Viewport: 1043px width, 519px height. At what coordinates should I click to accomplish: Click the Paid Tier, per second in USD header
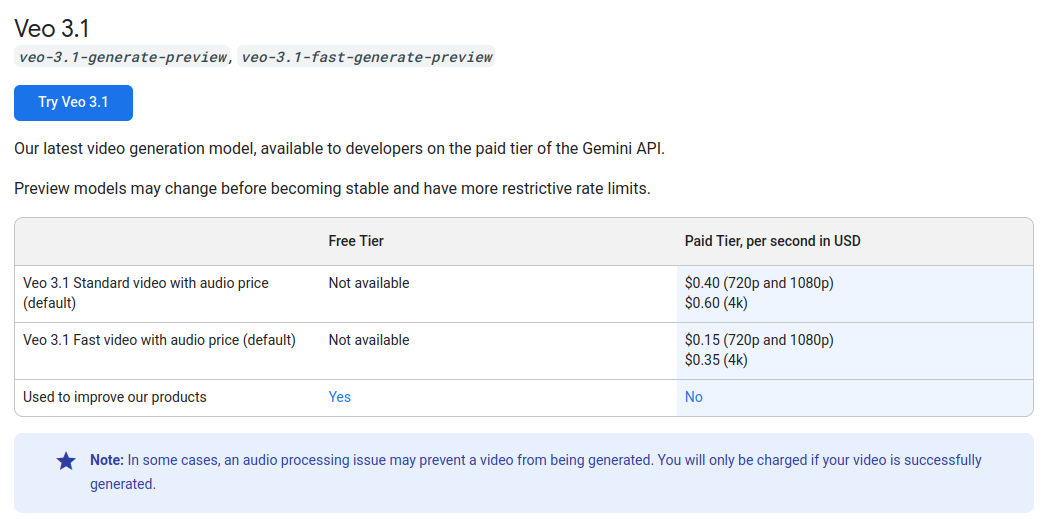pyautogui.click(x=773, y=241)
